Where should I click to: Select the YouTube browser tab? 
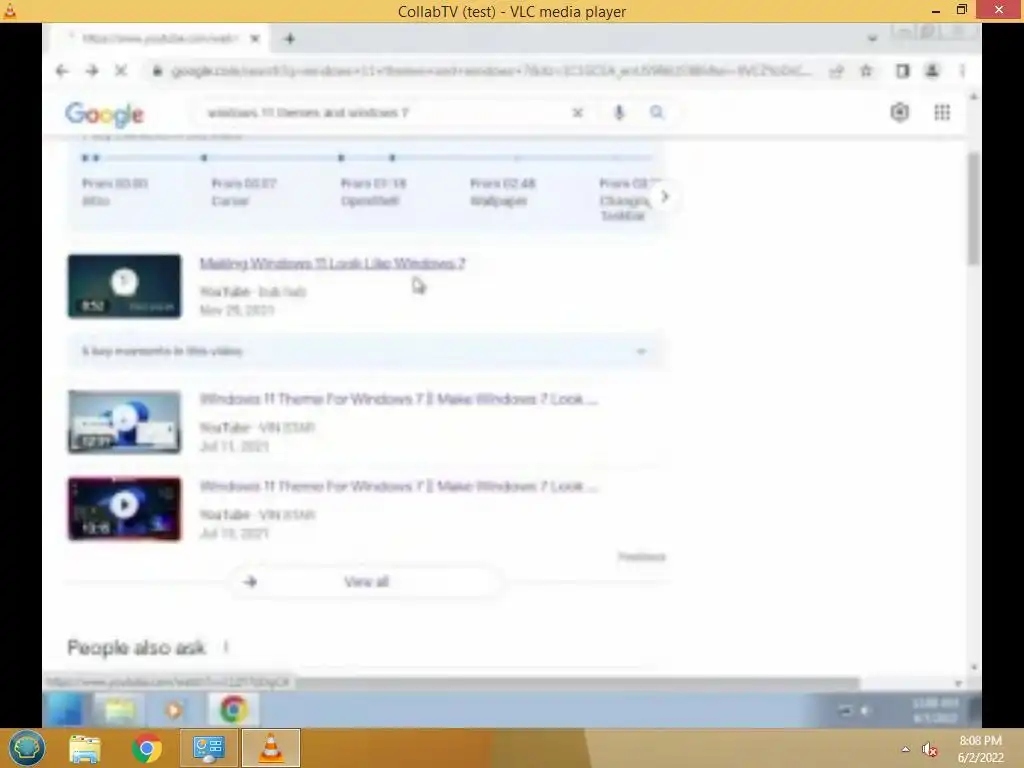tap(161, 39)
